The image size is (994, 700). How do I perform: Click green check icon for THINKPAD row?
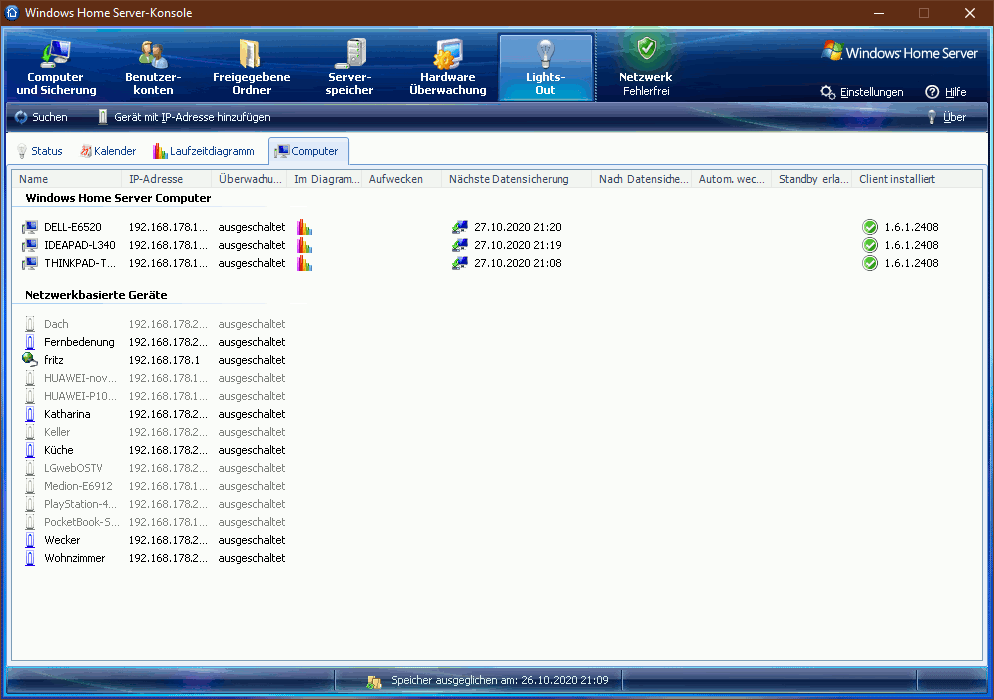(870, 263)
